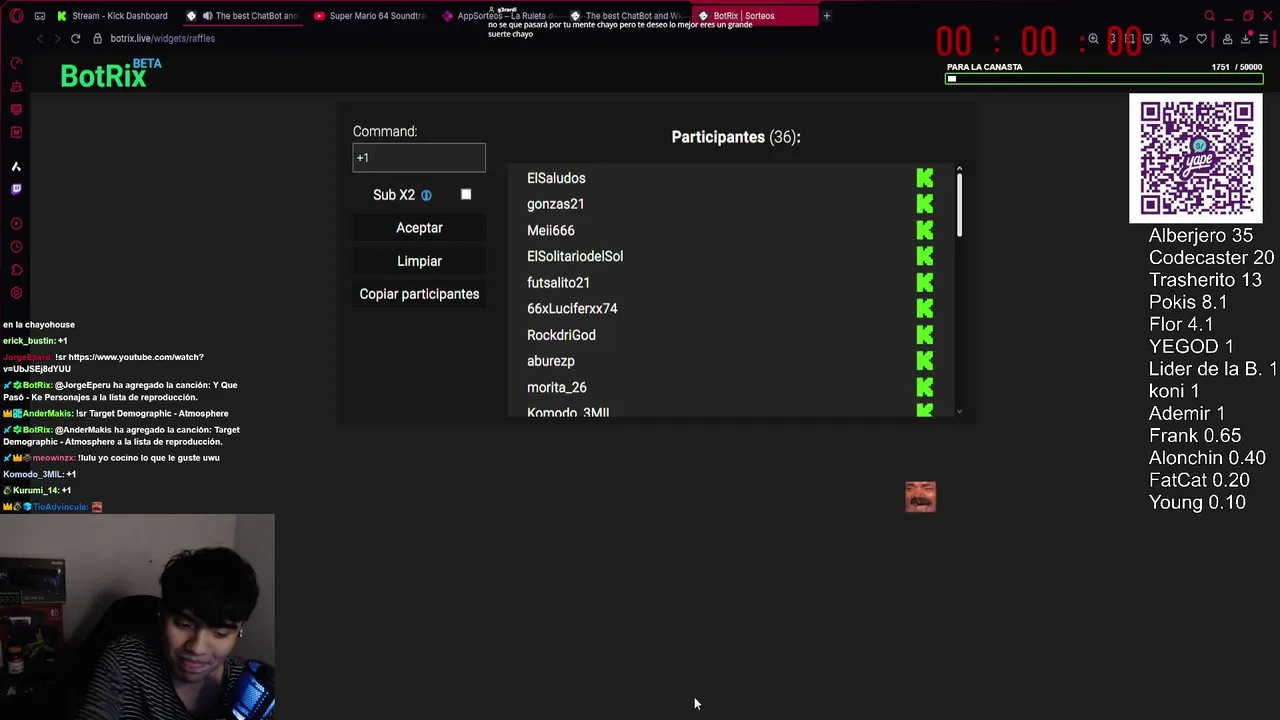Select participant morita_26
The width and height of the screenshot is (1280, 720).
(x=557, y=387)
